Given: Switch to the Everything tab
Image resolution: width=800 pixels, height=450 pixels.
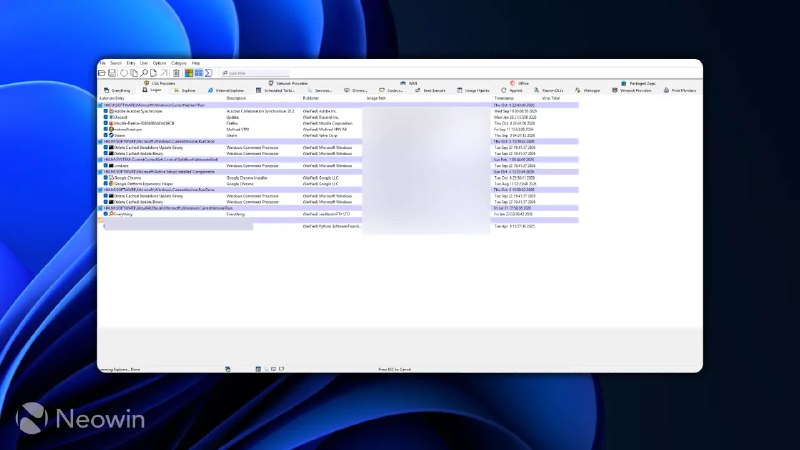Looking at the screenshot, I should click(117, 90).
